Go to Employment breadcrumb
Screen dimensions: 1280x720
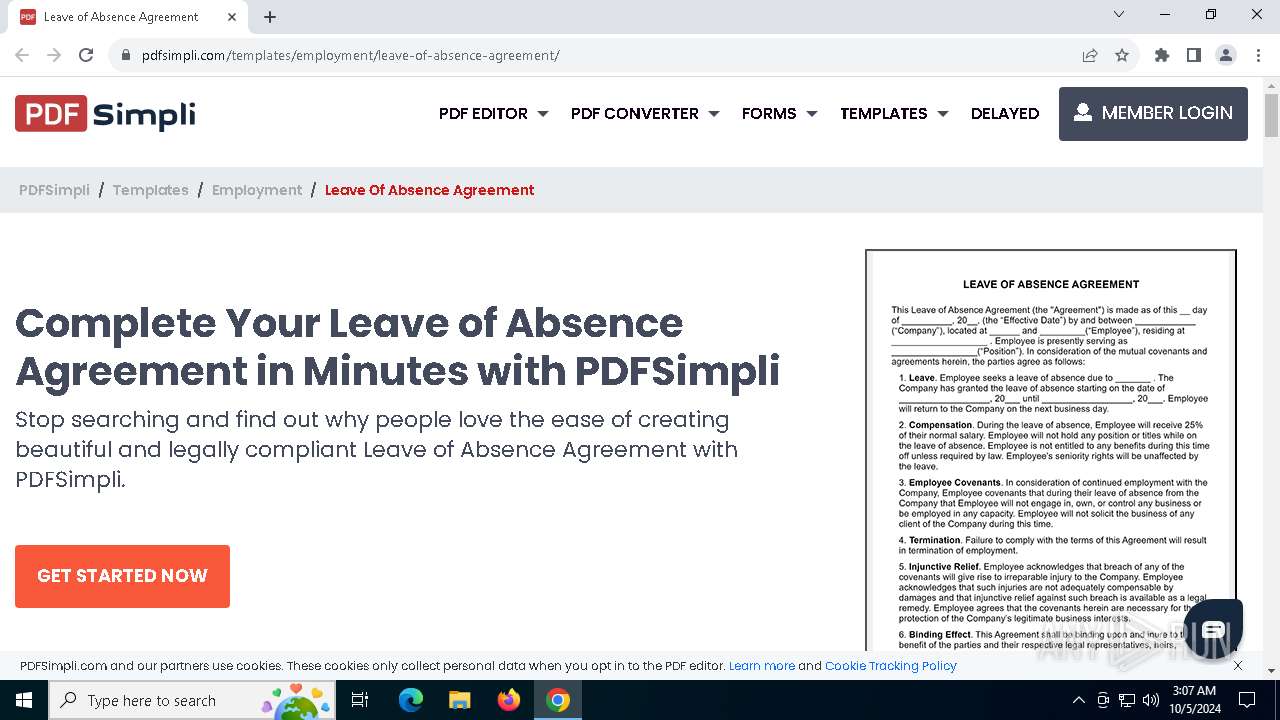[x=257, y=190]
